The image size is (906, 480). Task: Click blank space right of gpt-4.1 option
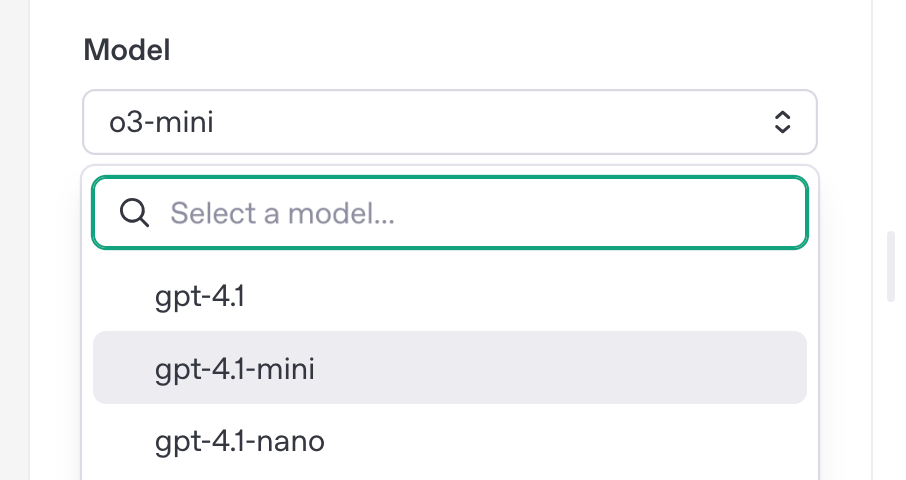pos(520,296)
